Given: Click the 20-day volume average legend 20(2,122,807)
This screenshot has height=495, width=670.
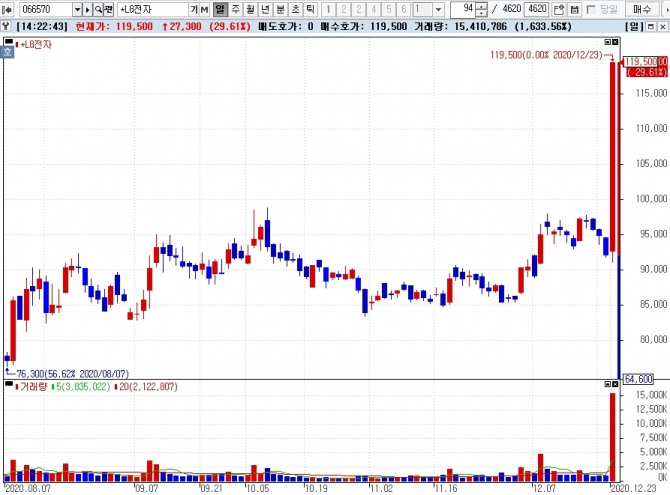Looking at the screenshot, I should click(x=148, y=387).
